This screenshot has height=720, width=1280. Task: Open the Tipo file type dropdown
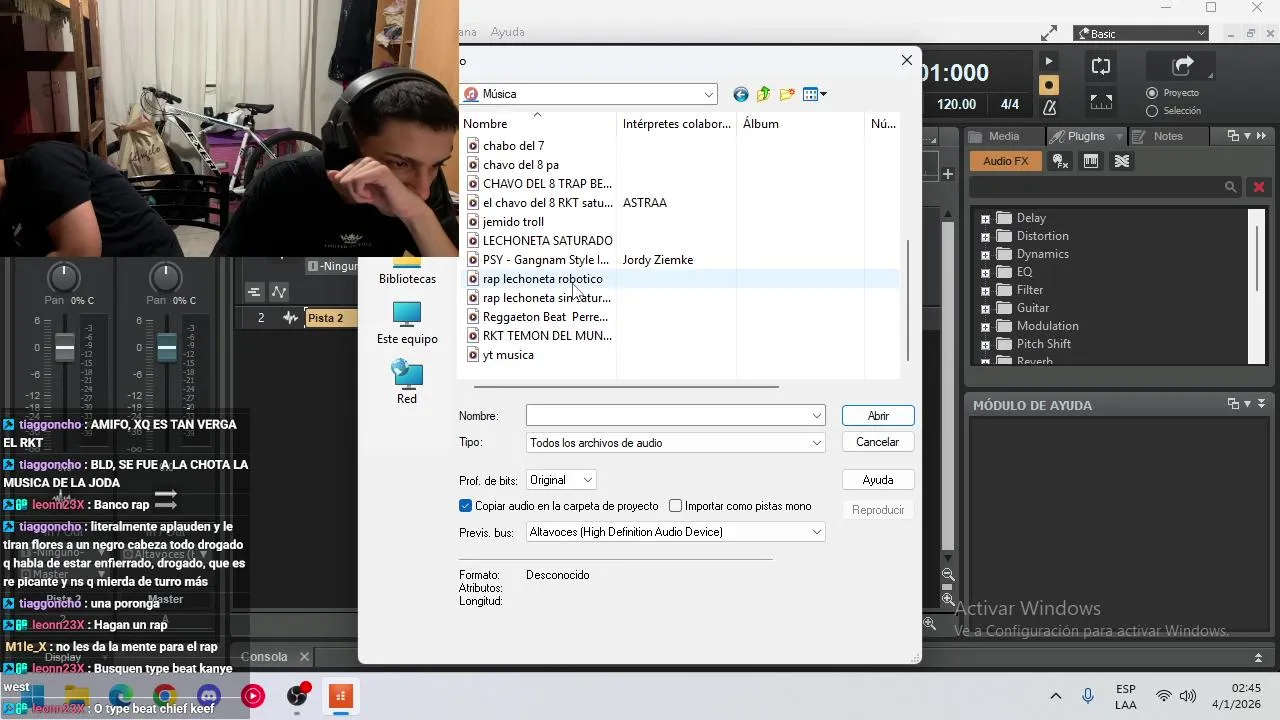click(816, 443)
